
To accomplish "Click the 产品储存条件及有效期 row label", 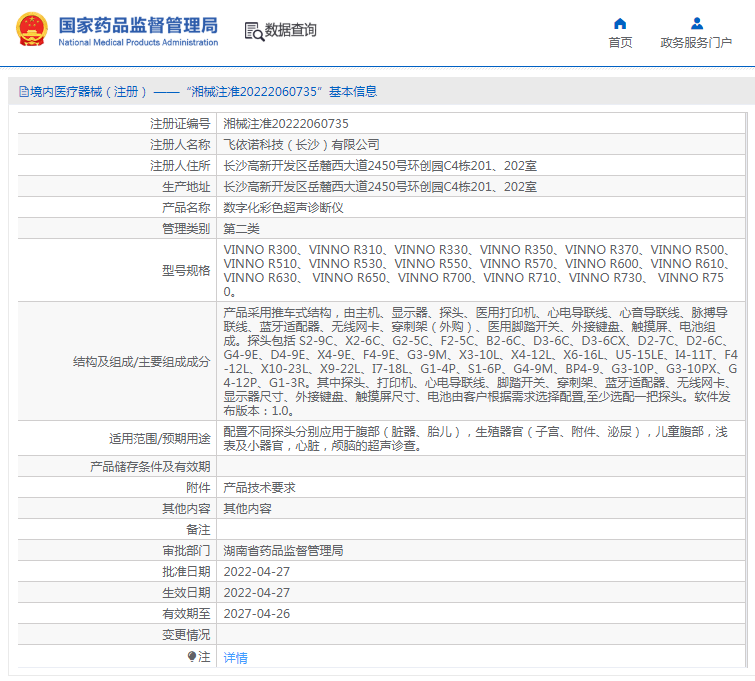I will click(150, 467).
